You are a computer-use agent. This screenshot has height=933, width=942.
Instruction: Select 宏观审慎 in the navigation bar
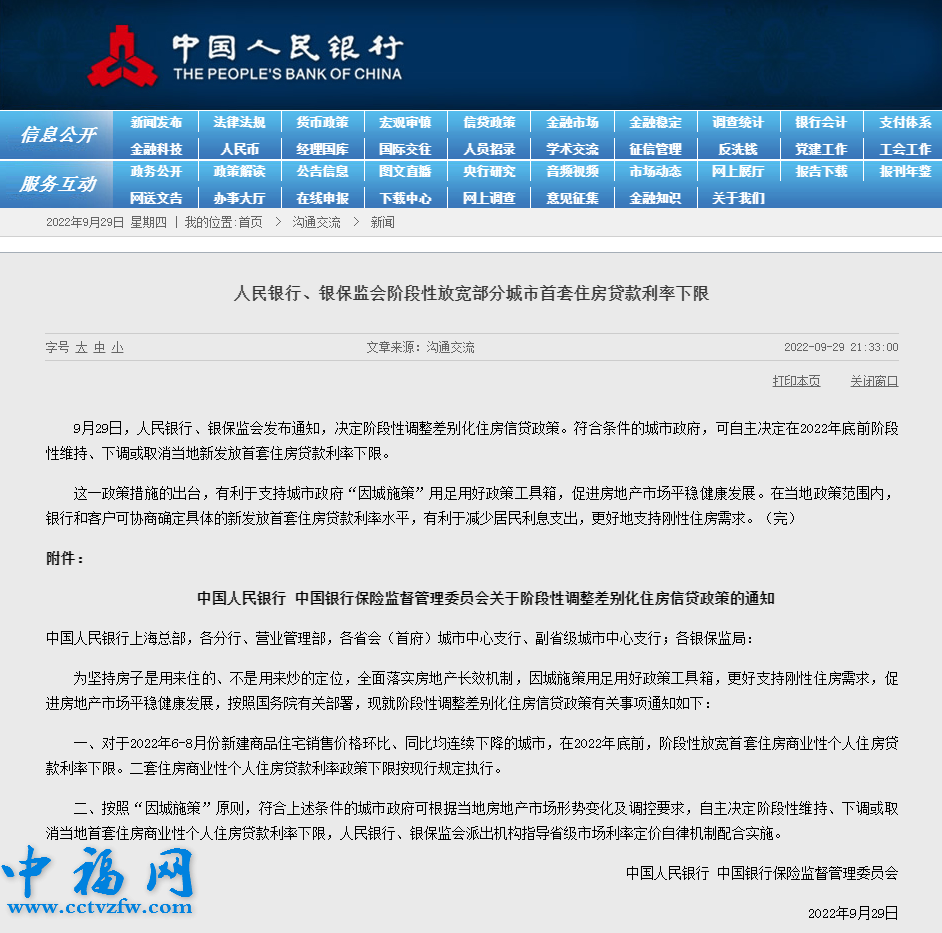coord(406,123)
